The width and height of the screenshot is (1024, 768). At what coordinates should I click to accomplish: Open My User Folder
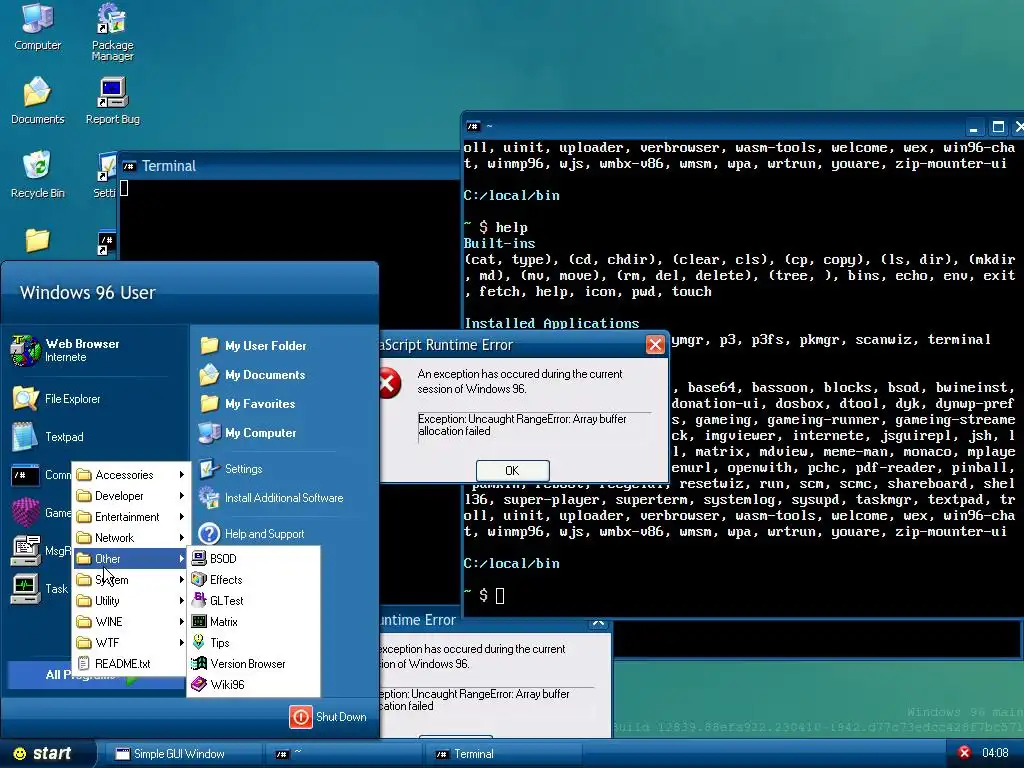click(x=253, y=345)
